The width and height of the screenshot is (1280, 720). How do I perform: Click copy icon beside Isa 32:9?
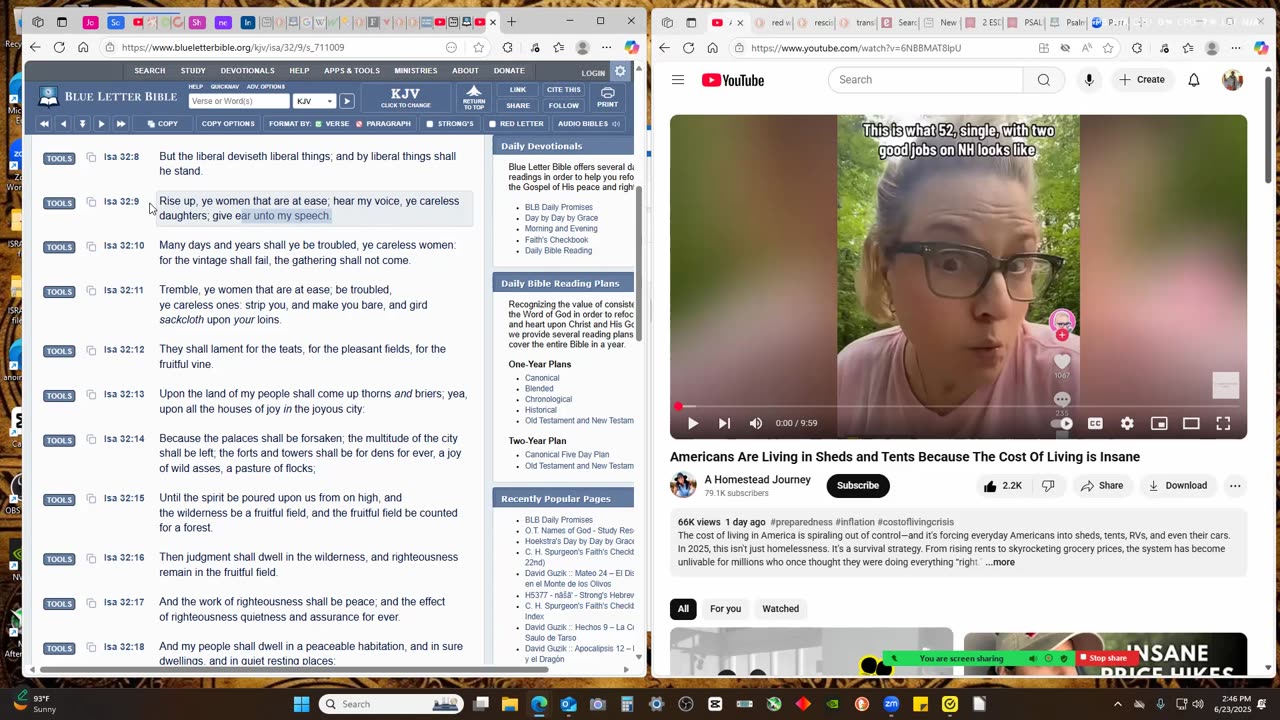point(91,202)
